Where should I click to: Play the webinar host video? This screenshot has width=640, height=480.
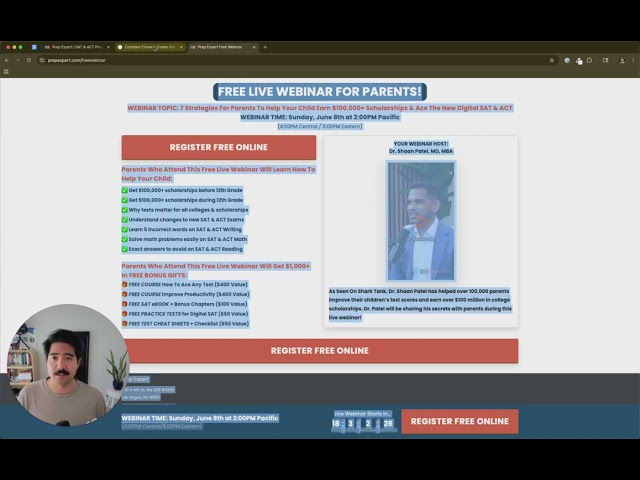[421, 221]
